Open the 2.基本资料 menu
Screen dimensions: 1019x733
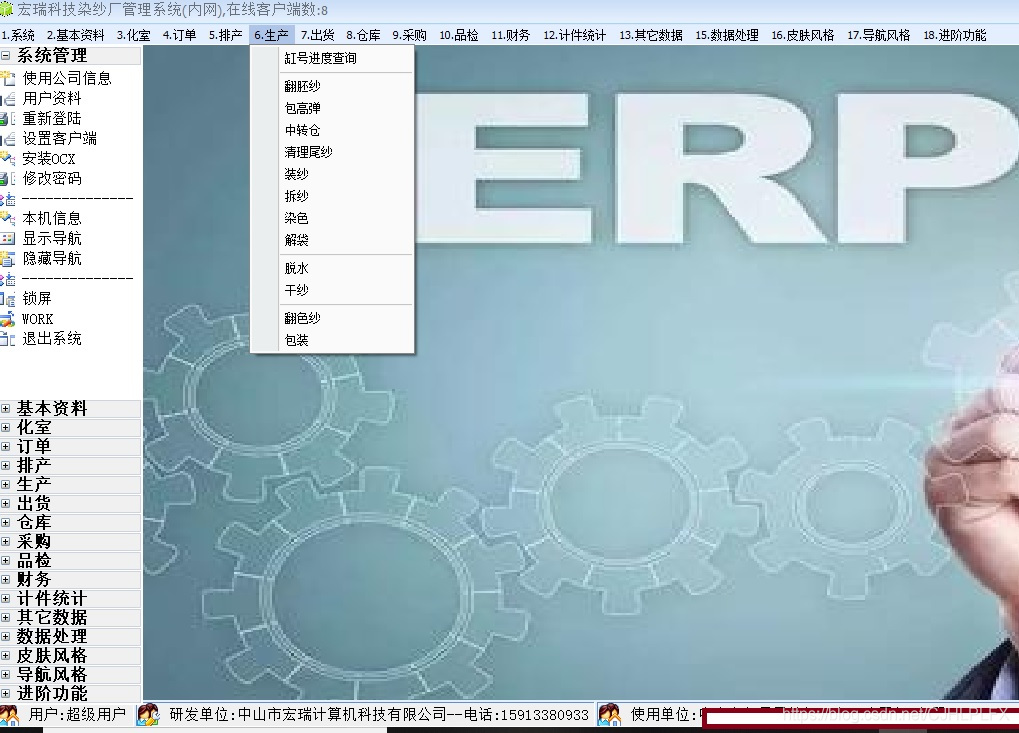75,35
